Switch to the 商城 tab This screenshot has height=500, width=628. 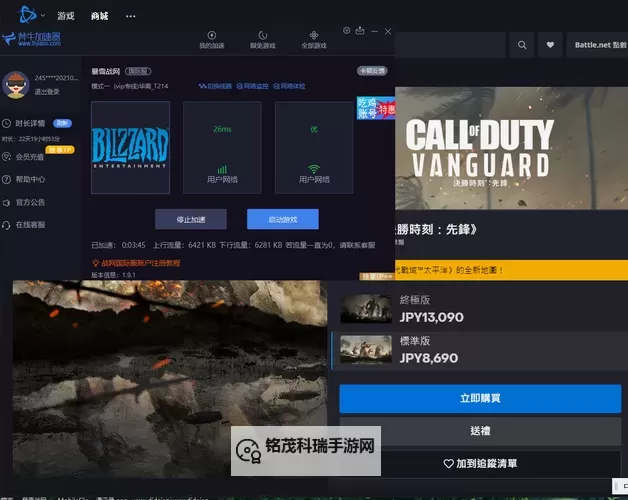point(99,17)
